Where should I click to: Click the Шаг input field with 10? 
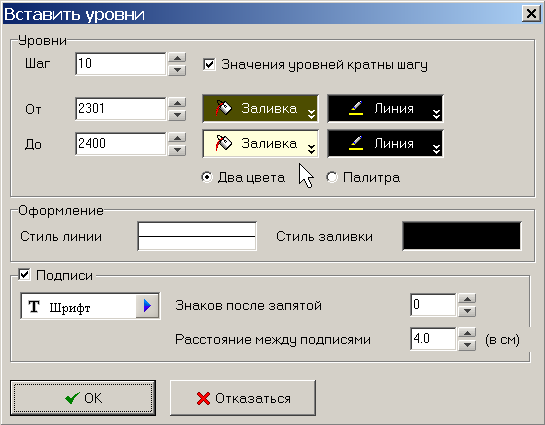121,64
